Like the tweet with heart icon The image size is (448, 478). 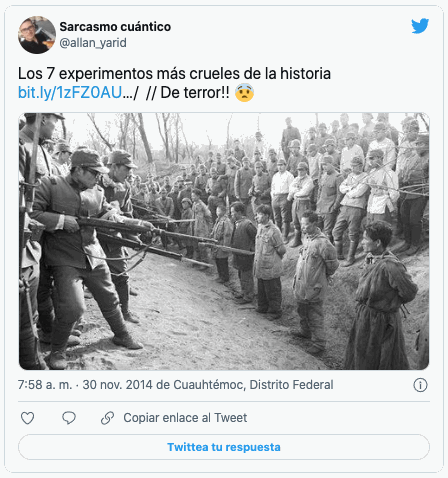pyautogui.click(x=27, y=418)
